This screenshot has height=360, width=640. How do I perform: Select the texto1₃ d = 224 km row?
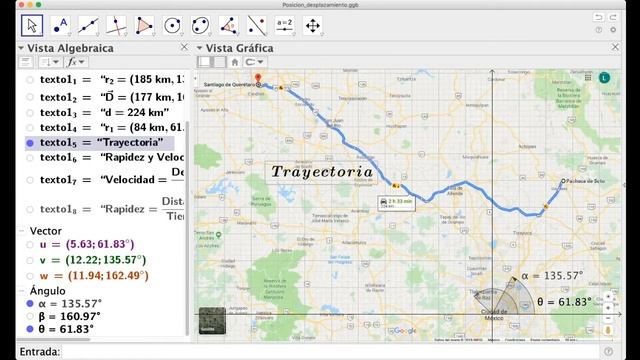[104, 113]
